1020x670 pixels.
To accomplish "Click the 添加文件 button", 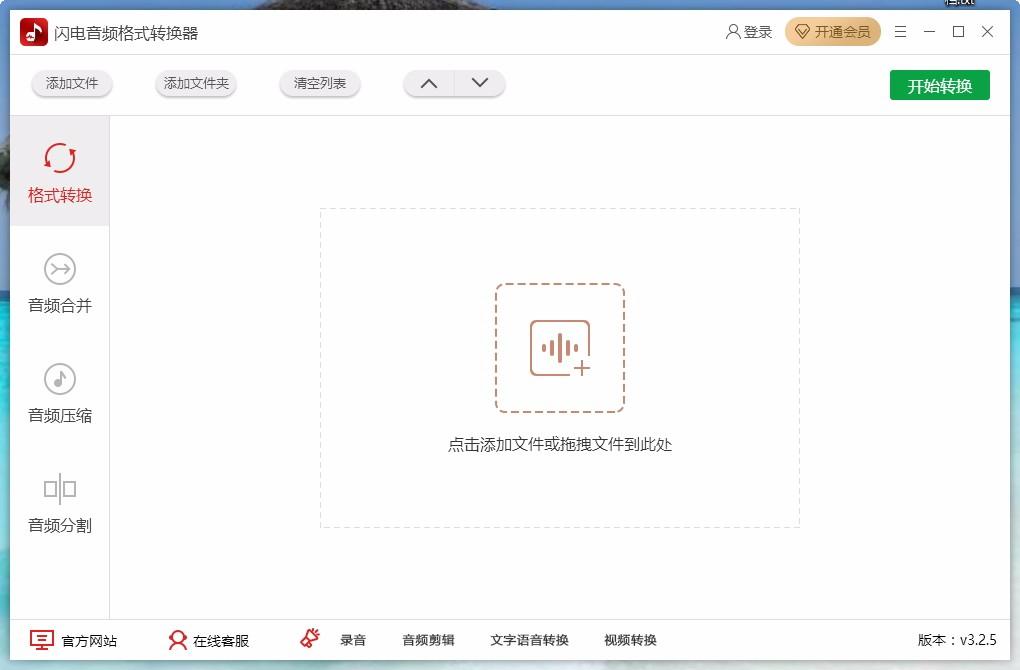I will point(72,83).
